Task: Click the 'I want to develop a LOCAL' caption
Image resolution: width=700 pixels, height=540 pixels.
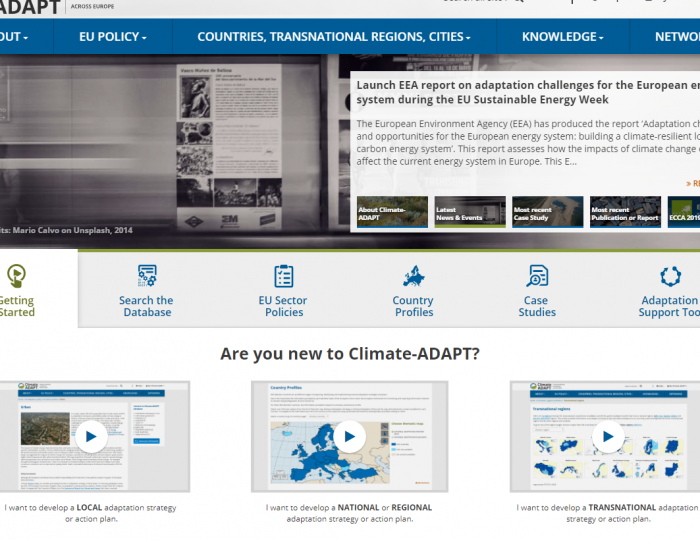Action: 91,513
